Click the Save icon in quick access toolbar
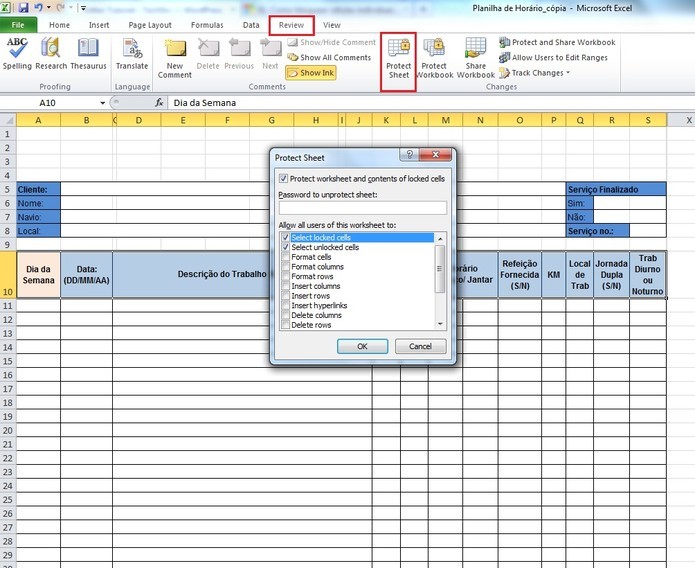 23,8
